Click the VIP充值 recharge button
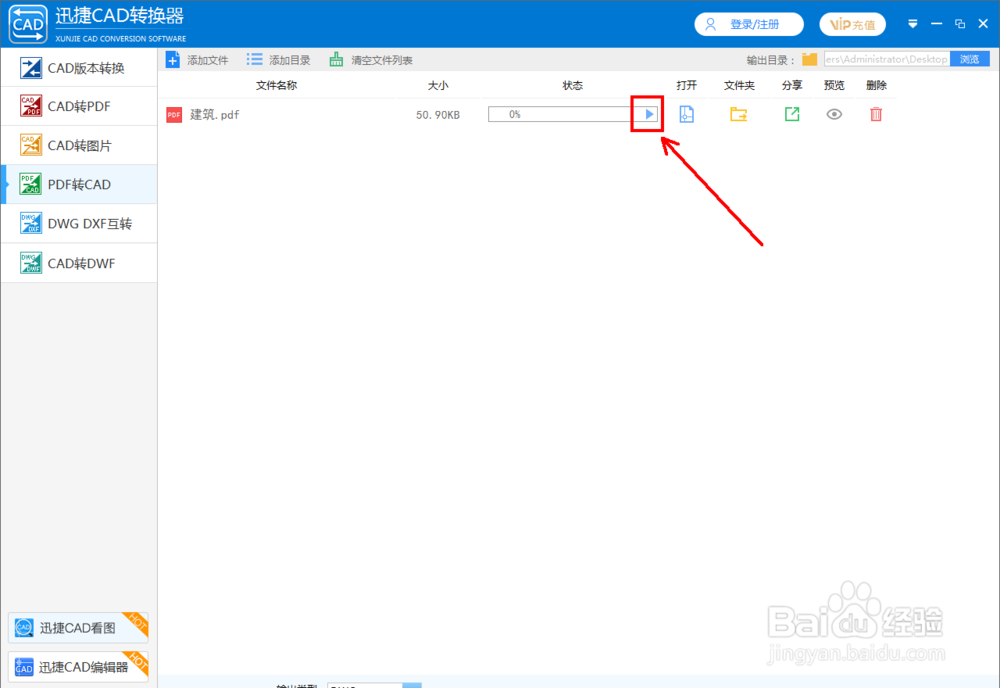 [852, 24]
